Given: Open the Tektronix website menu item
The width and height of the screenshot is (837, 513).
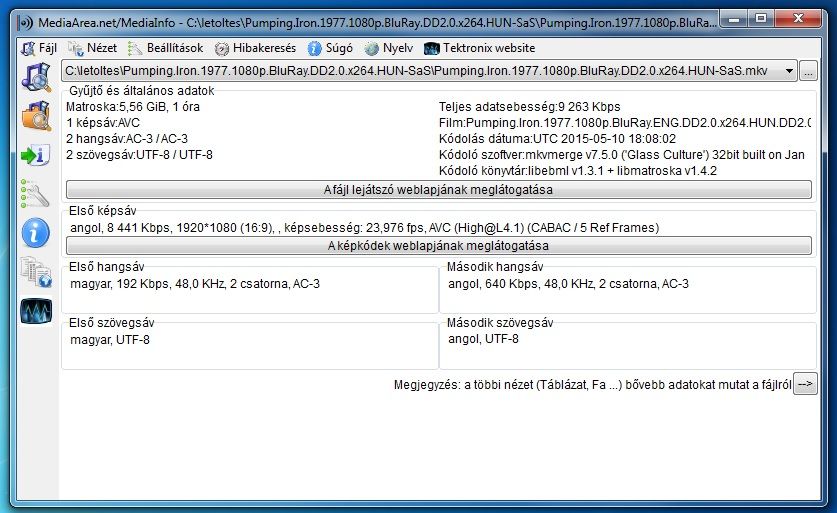Looking at the screenshot, I should coord(479,48).
